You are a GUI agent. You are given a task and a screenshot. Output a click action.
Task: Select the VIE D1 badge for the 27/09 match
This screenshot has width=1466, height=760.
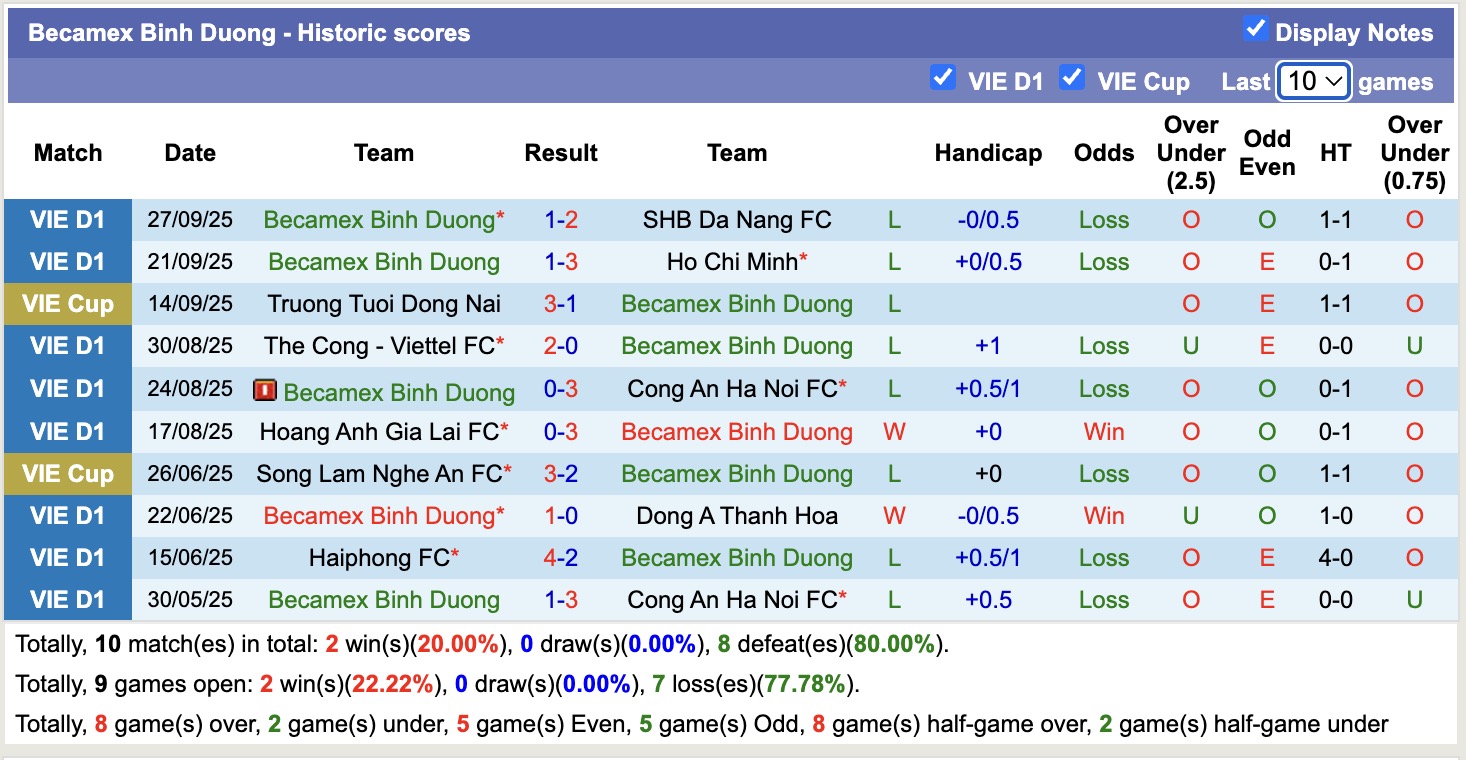click(67, 219)
